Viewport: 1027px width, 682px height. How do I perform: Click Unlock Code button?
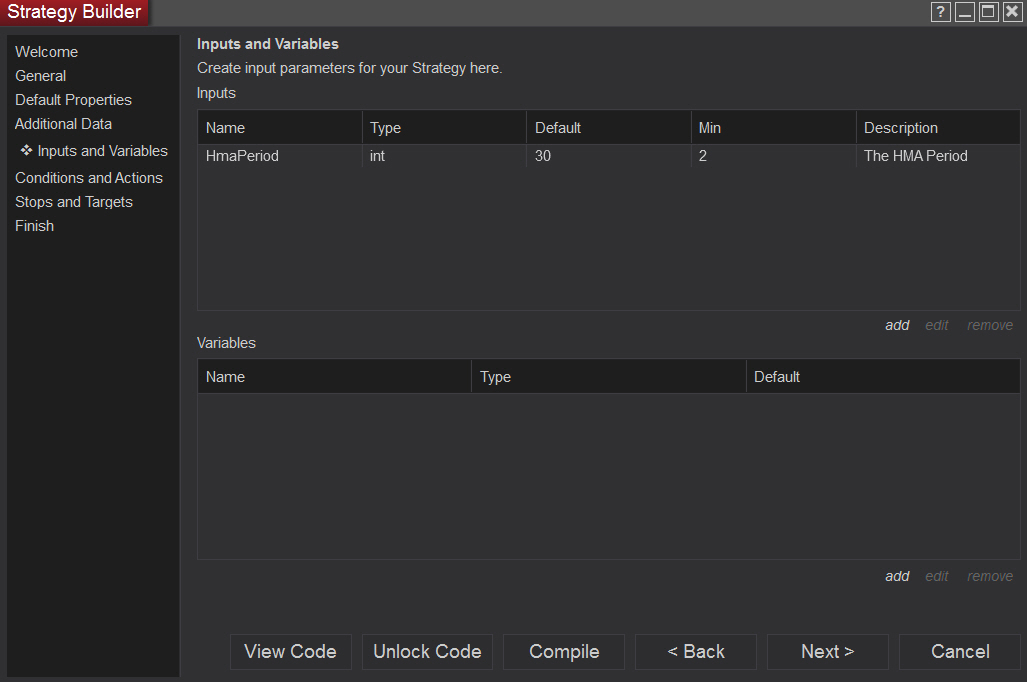click(x=427, y=652)
